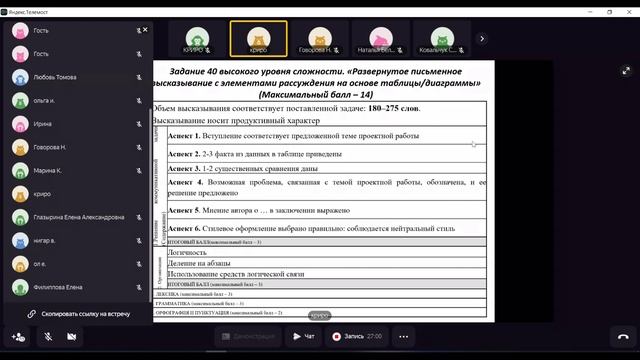
Task: Click mute icon next to Любовь Томова
Action: pyautogui.click(x=139, y=77)
